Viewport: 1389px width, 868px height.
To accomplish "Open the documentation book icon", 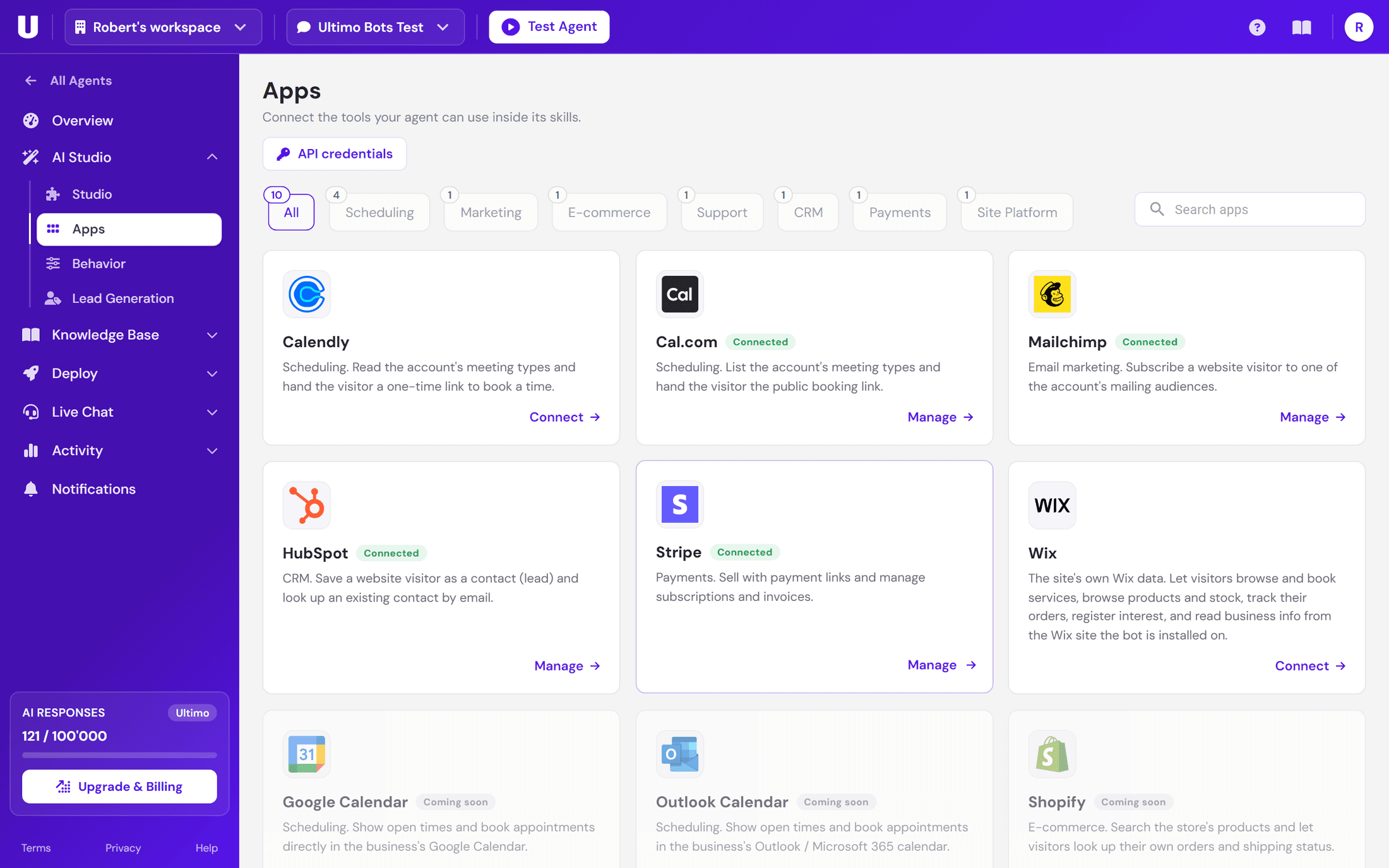I will pyautogui.click(x=1301, y=27).
